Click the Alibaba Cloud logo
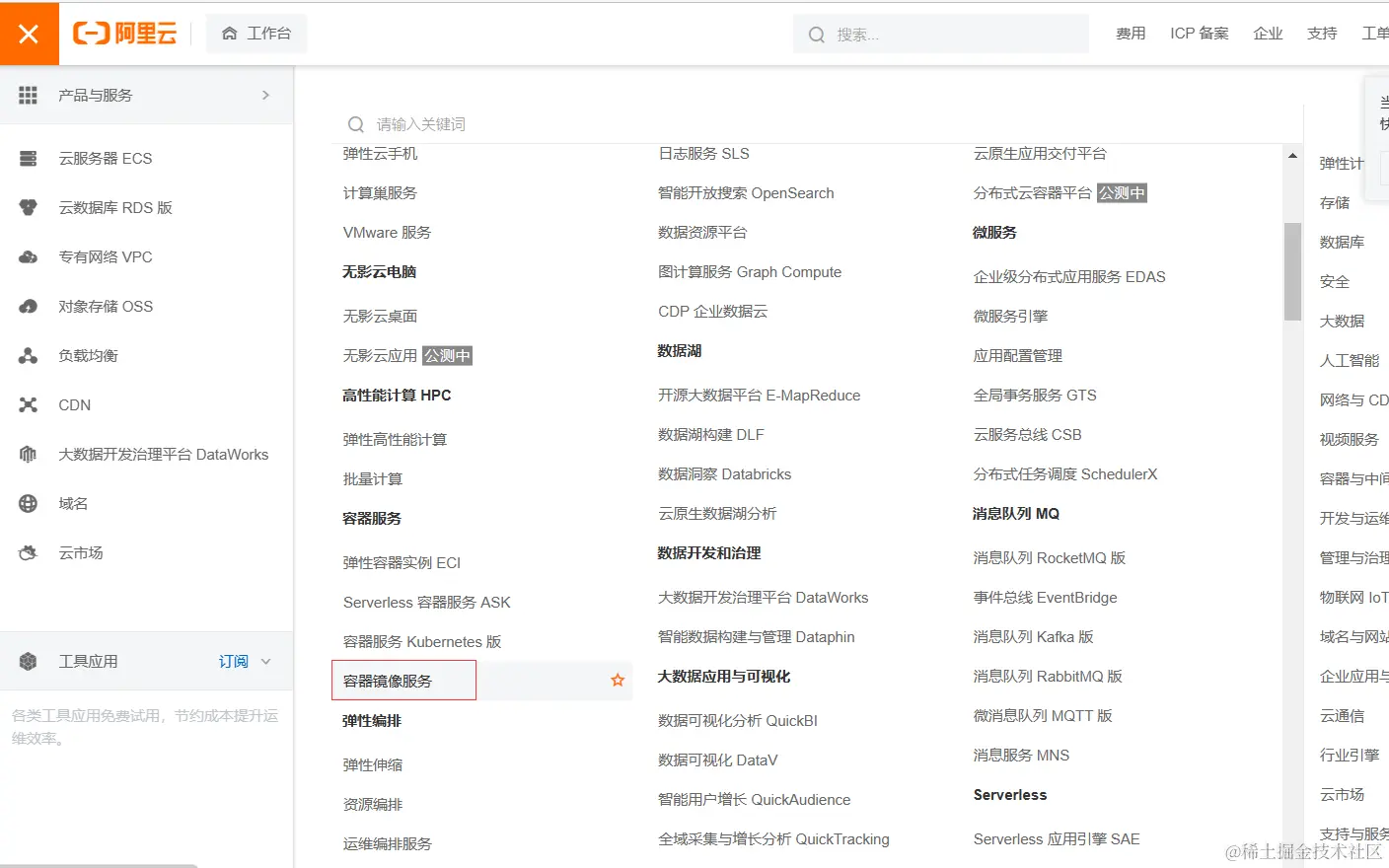This screenshot has width=1389, height=868. (x=124, y=34)
